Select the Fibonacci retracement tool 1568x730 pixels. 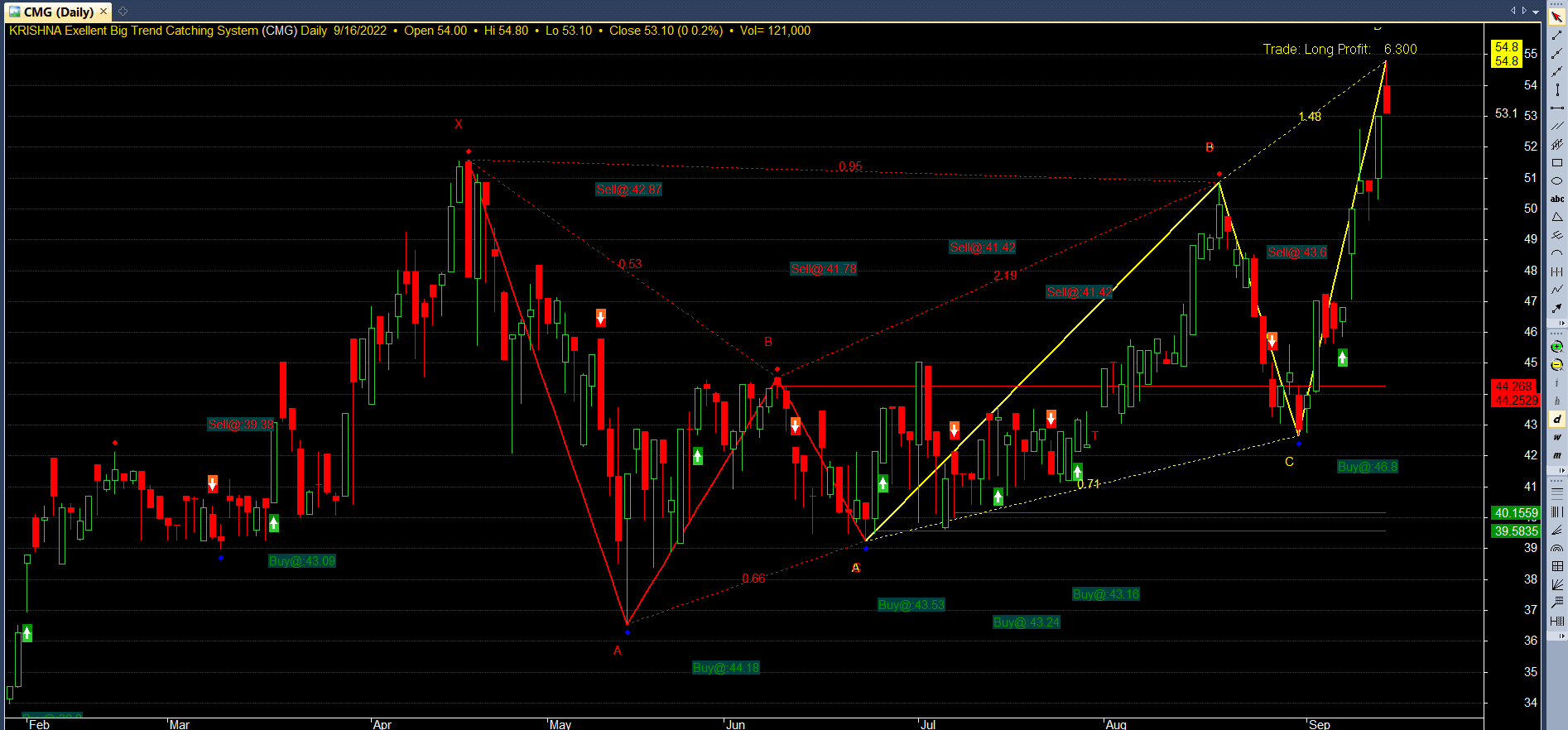pos(1557,492)
